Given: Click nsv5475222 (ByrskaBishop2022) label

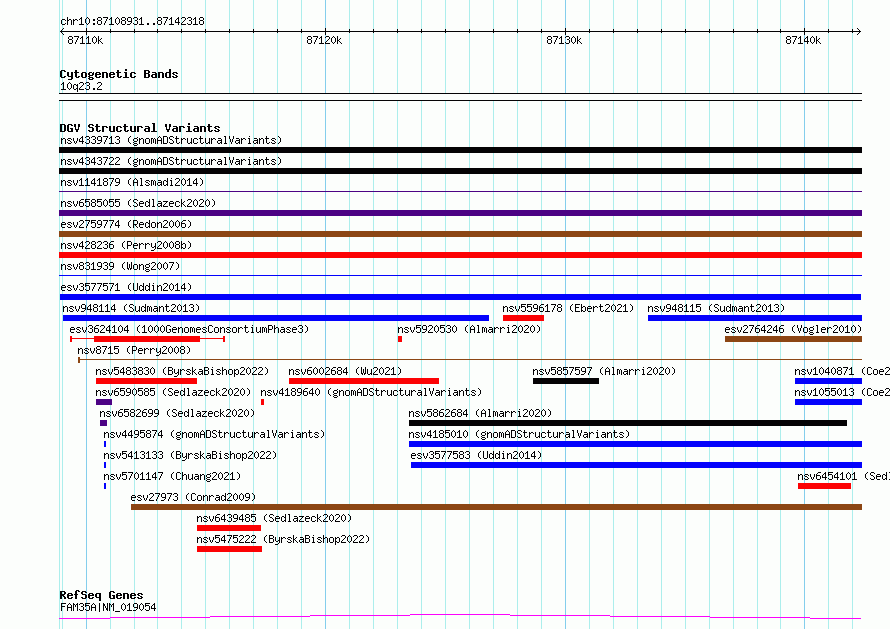Looking at the screenshot, I should pyautogui.click(x=283, y=539).
